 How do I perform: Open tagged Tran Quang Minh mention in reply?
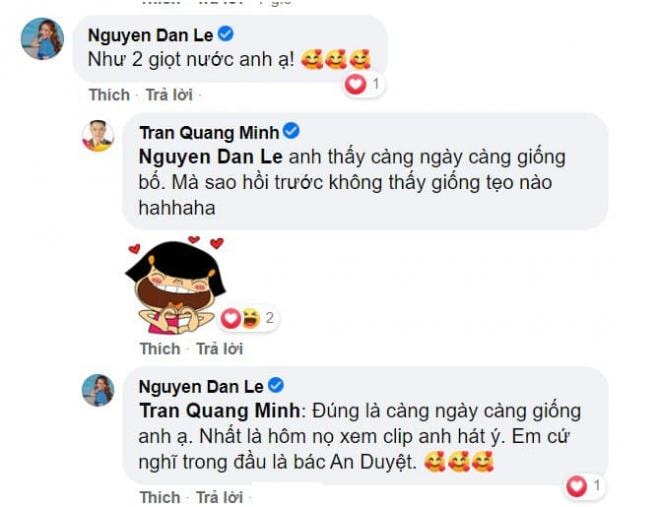220,411
